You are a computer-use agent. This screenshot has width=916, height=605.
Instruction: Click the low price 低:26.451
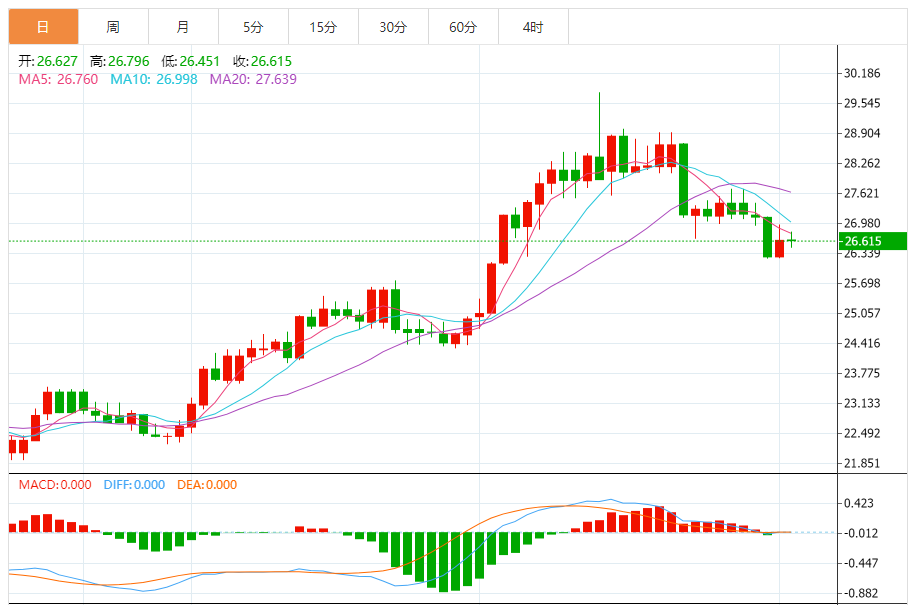[x=191, y=61]
